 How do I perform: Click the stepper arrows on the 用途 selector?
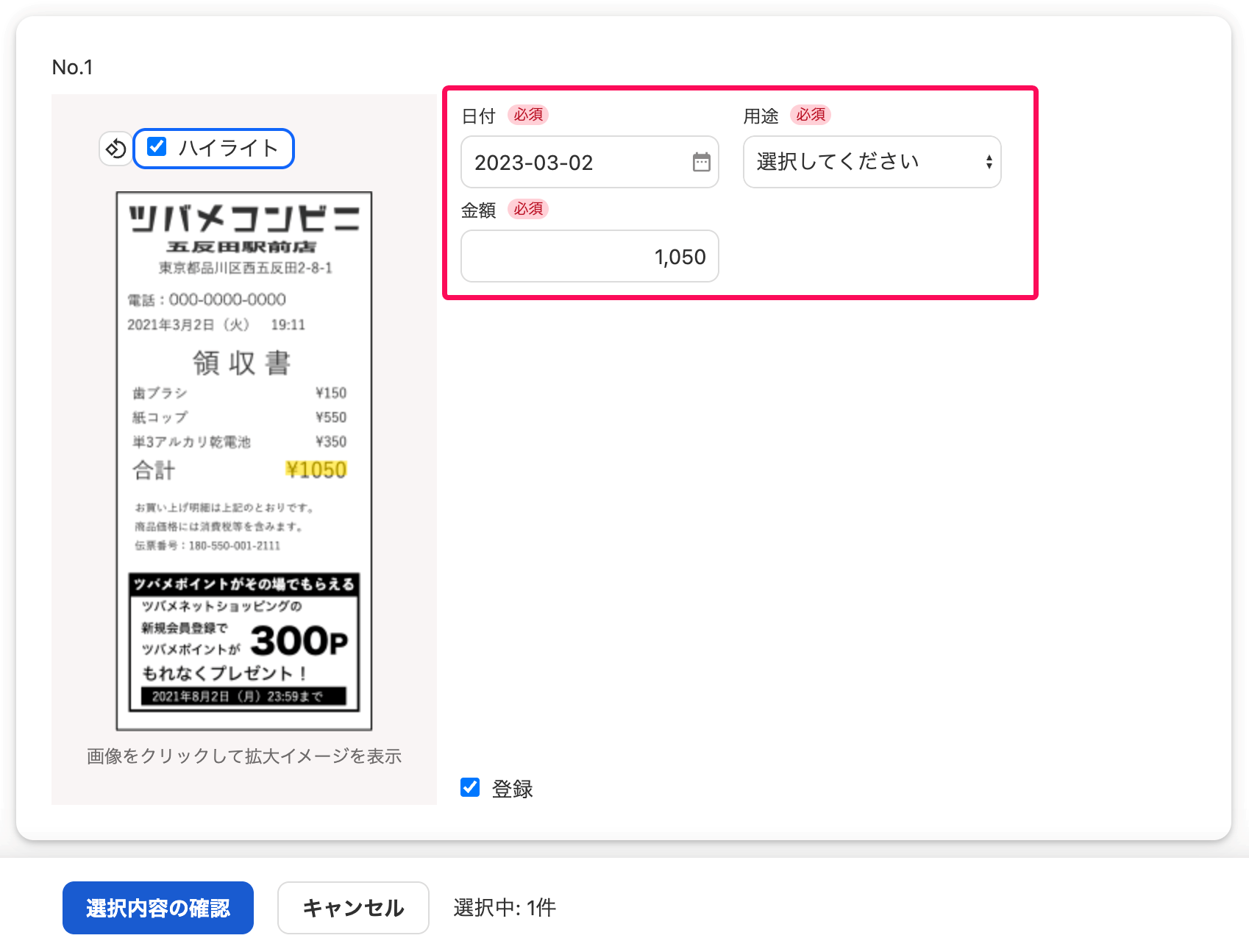pos(989,162)
